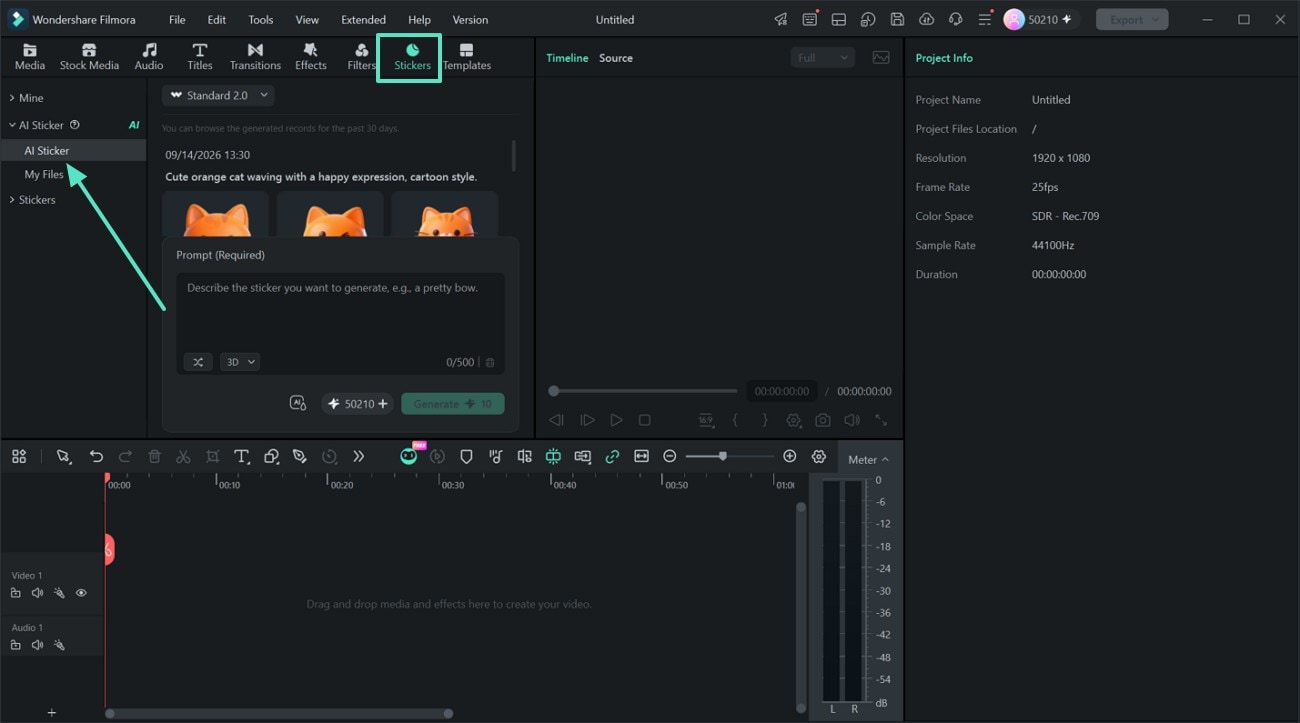Toggle auto ripple link icon
The width and height of the screenshot is (1300, 723).
[612, 456]
